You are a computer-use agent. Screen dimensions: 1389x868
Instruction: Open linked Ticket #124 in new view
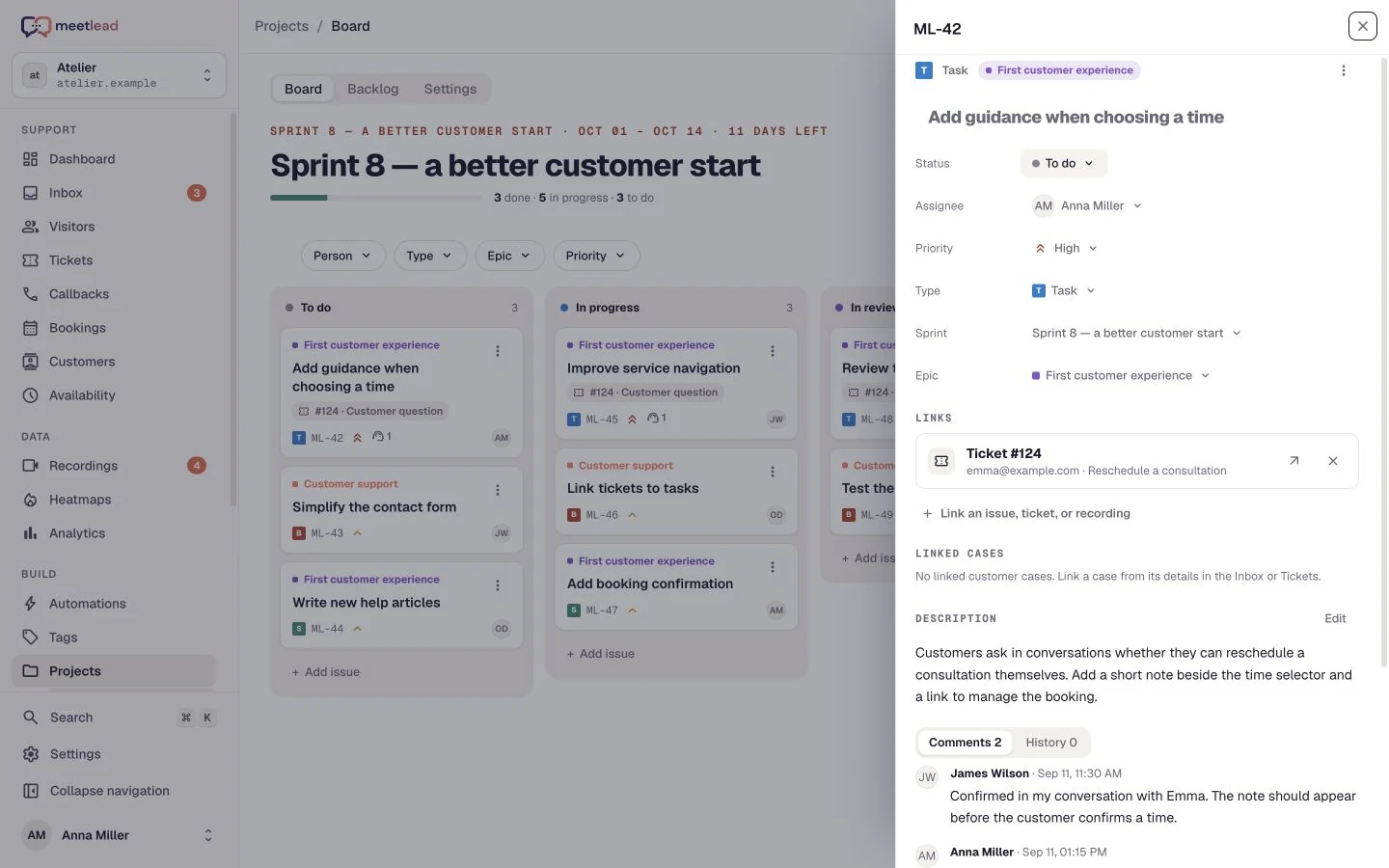(x=1294, y=461)
